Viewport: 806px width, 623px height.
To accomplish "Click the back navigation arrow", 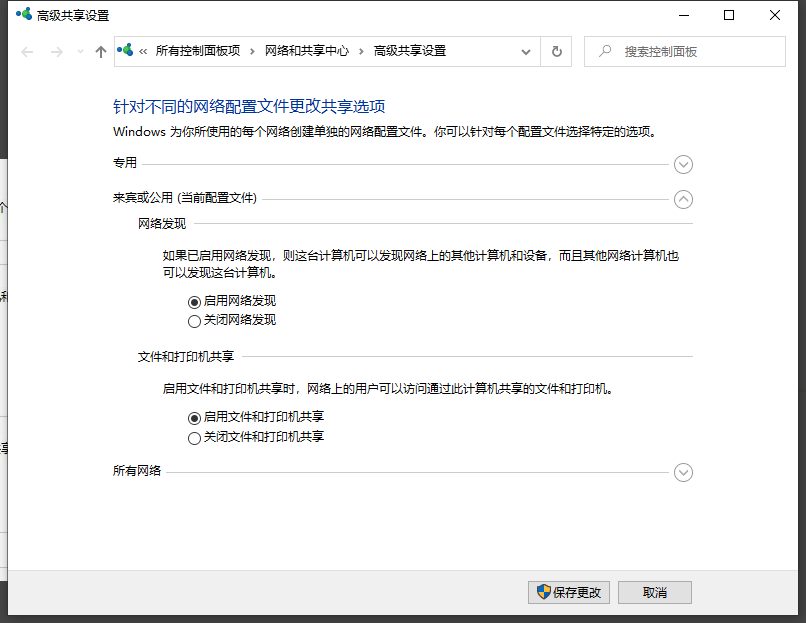I will 27,51.
